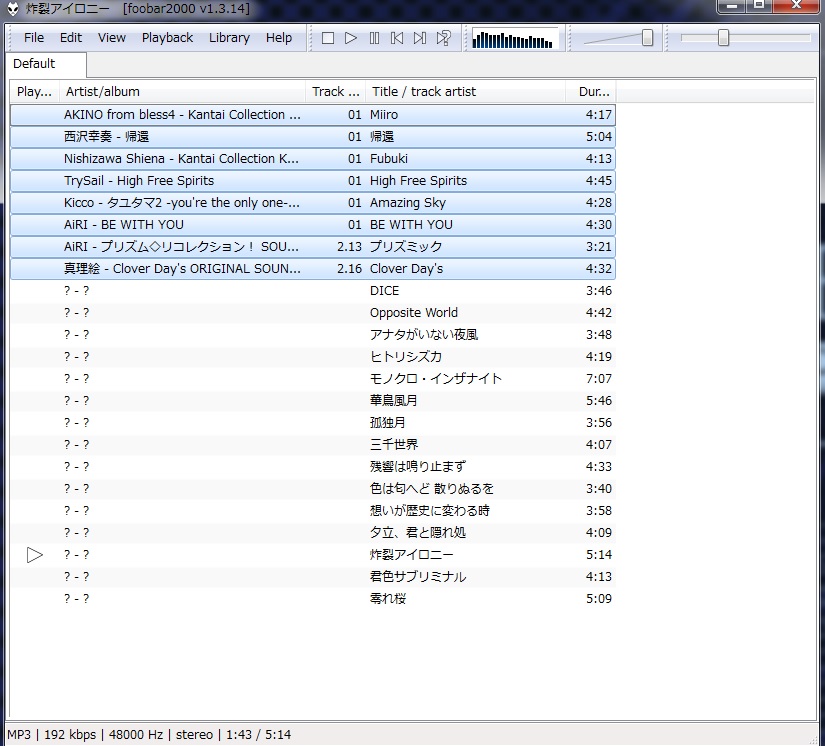This screenshot has width=825, height=746.
Task: Select the 残響は鳴り止まず track
Action: (313, 467)
